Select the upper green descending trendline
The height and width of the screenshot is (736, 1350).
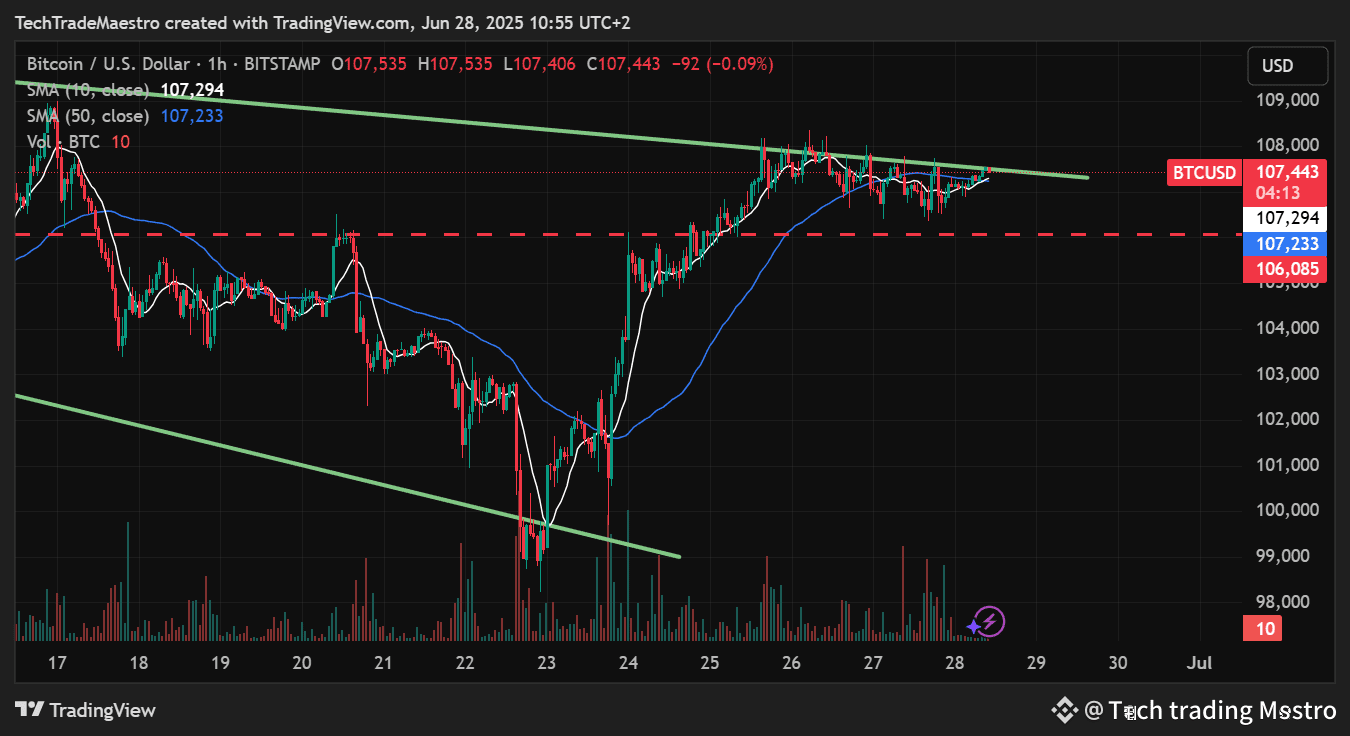click(550, 130)
